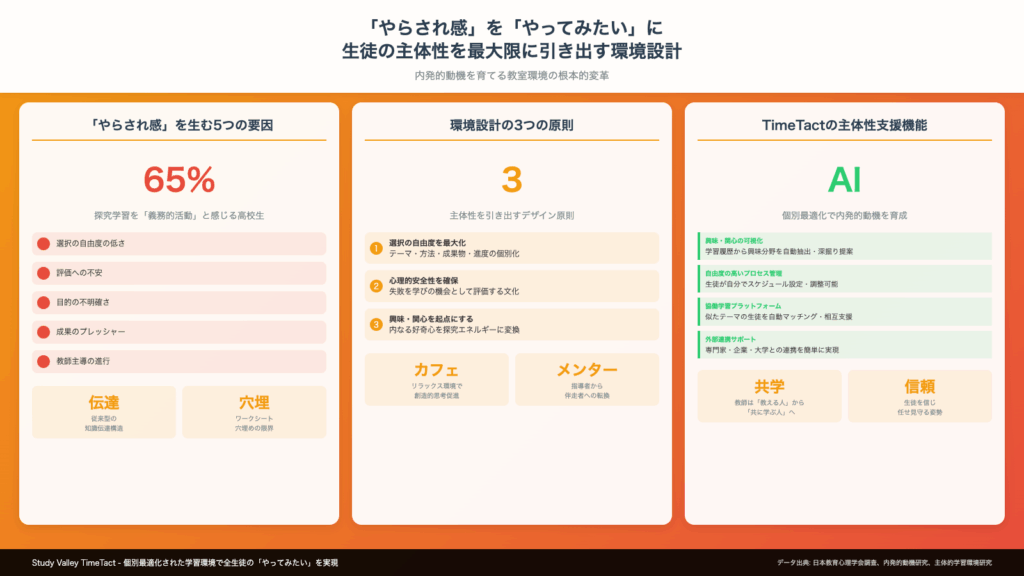Click the 共学 card
1024x576 pixels.
point(769,396)
